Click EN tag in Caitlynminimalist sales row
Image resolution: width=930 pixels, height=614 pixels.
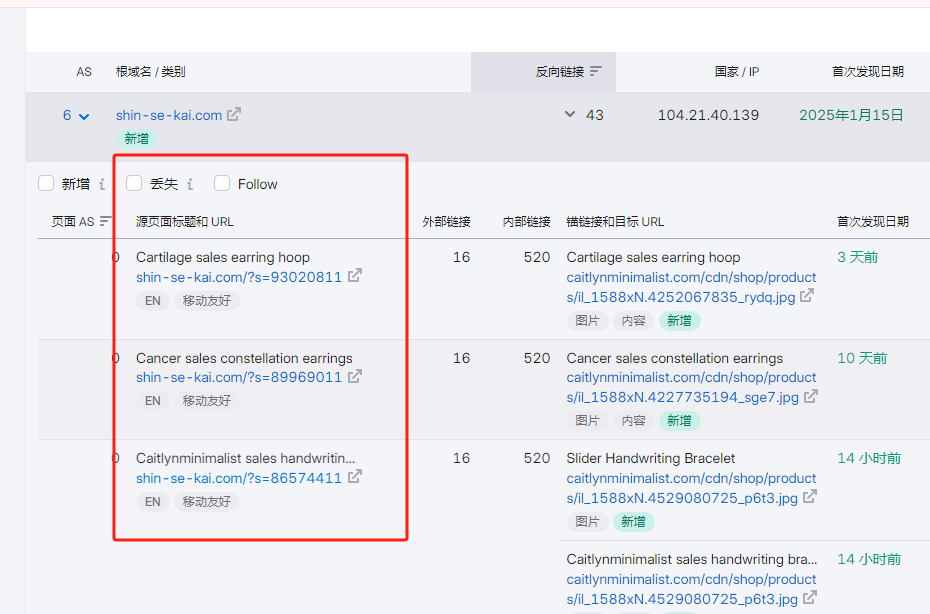click(153, 502)
